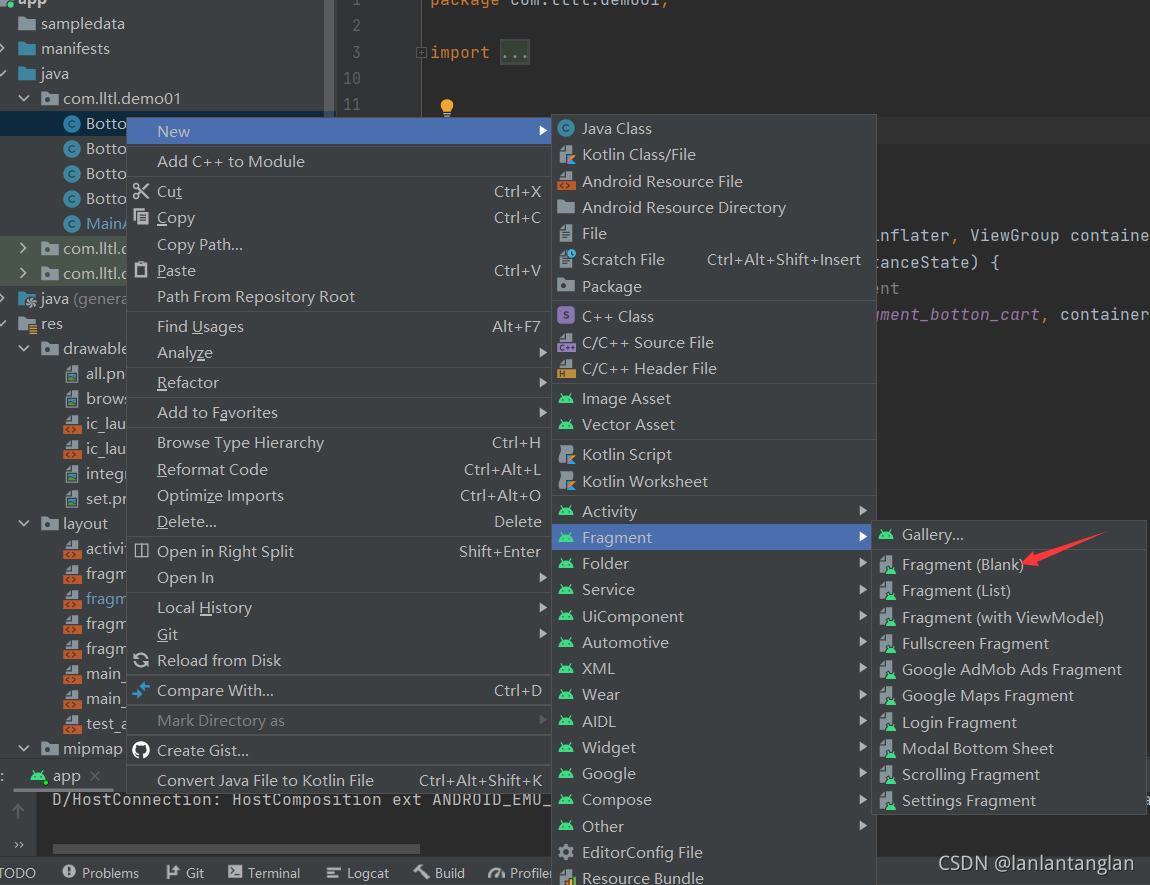Unfold the collapsed import block in editor

click(x=421, y=52)
